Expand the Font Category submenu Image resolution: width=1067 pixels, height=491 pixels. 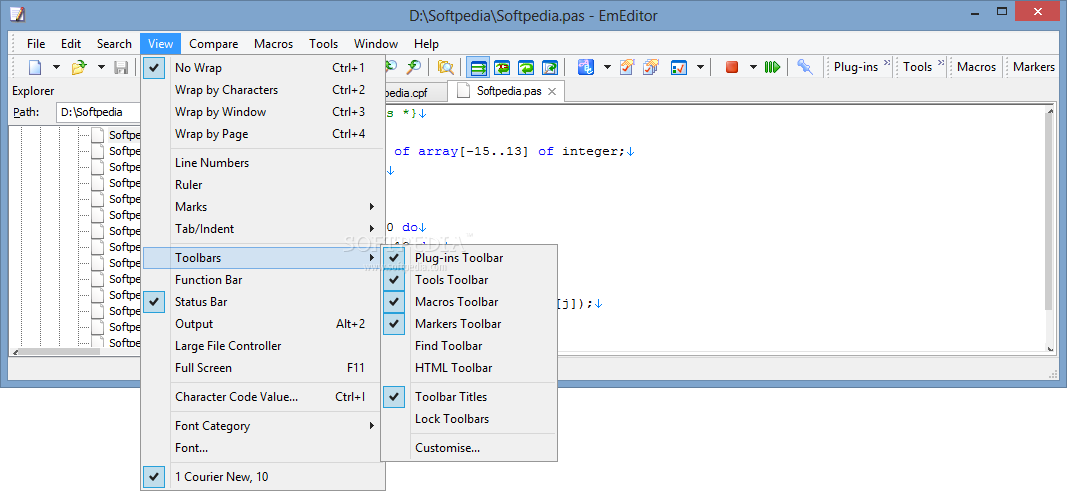[x=263, y=426]
